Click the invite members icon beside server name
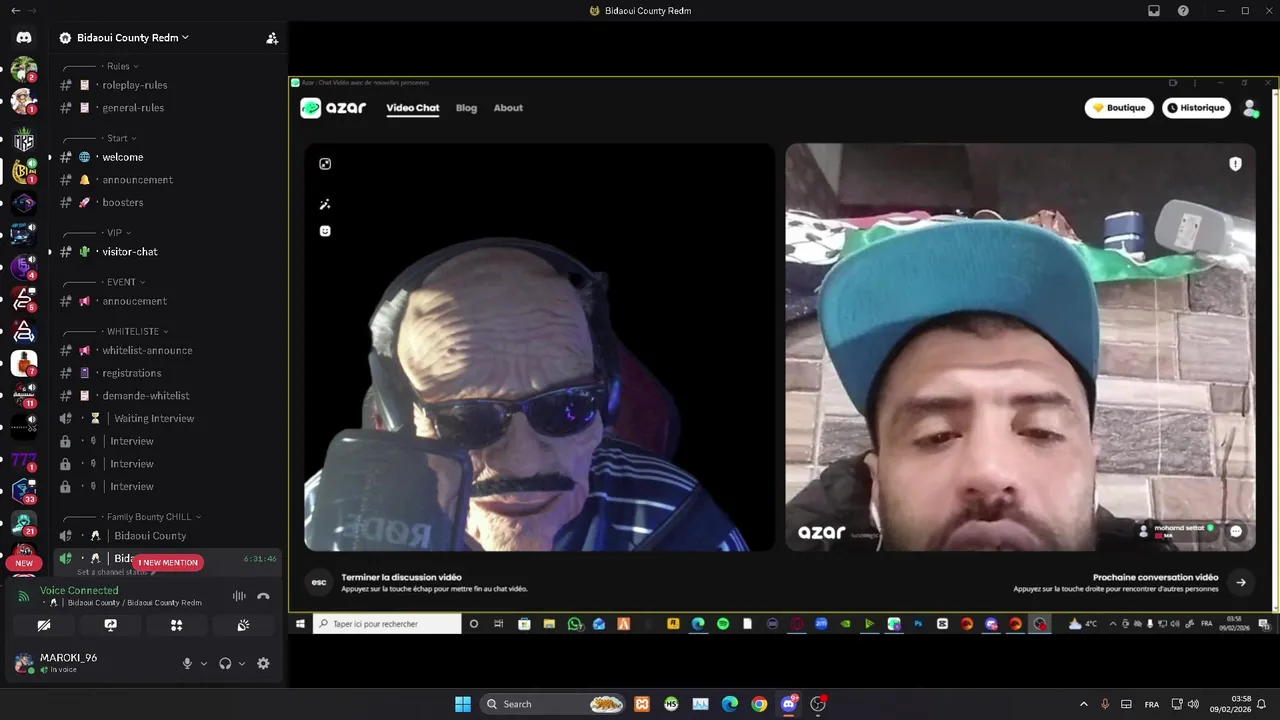This screenshot has width=1280, height=720. click(272, 38)
